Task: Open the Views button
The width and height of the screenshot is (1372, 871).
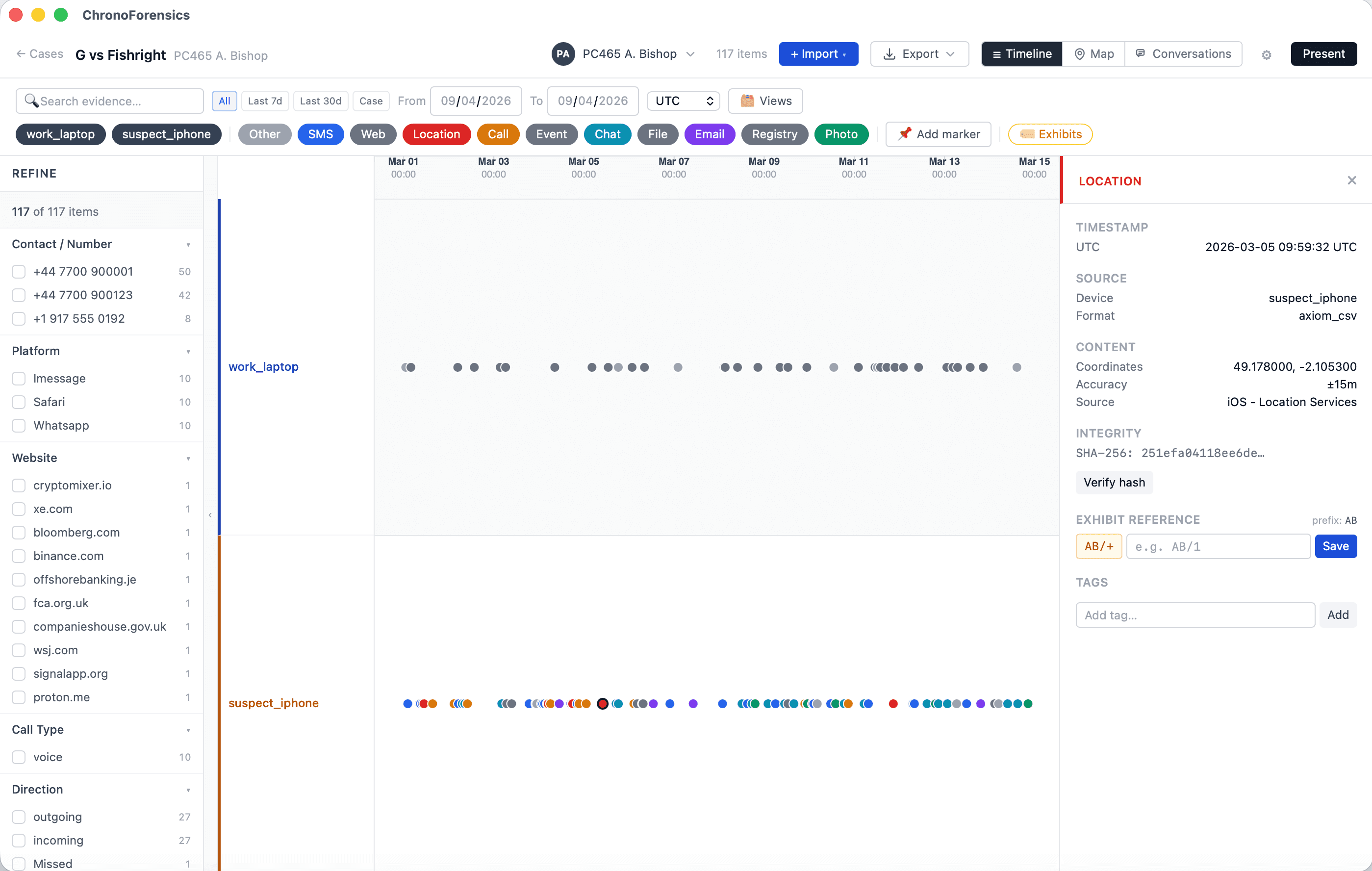Action: pyautogui.click(x=765, y=101)
